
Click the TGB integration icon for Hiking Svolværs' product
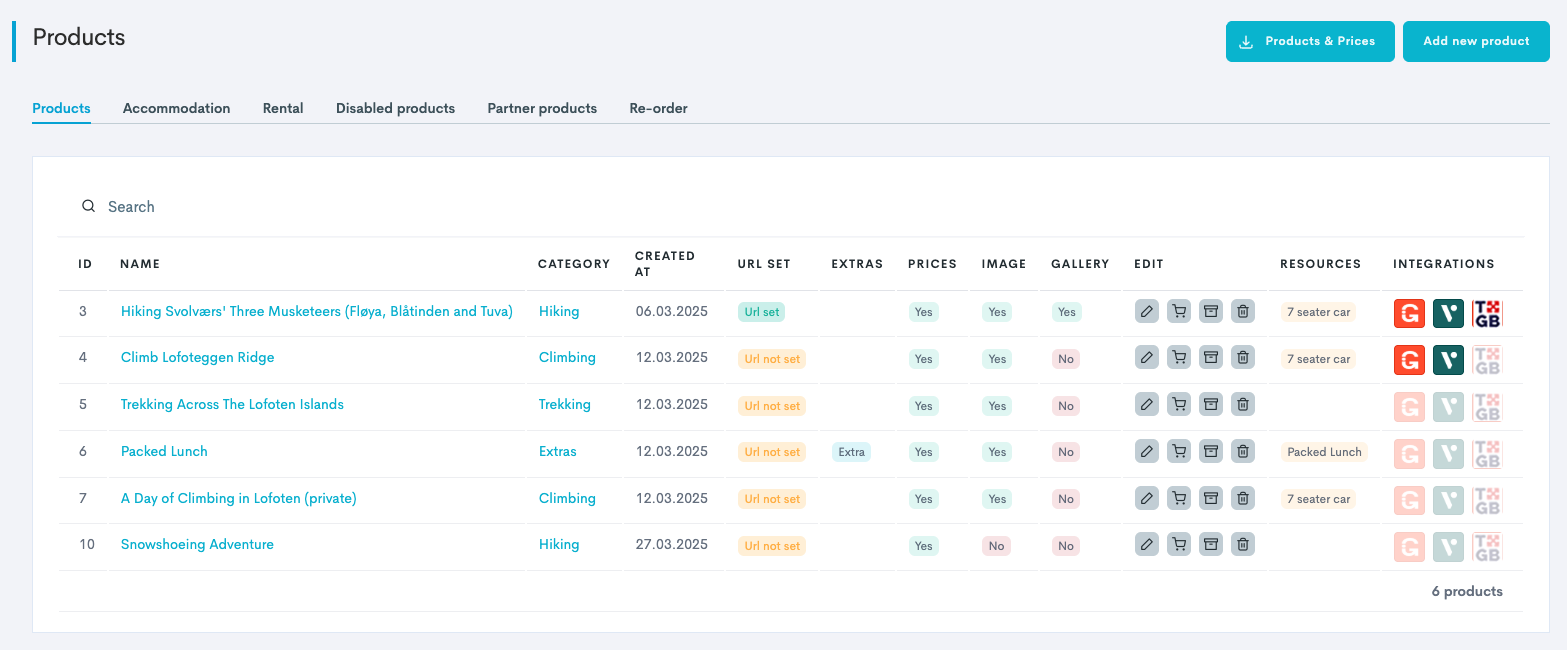coord(1487,313)
